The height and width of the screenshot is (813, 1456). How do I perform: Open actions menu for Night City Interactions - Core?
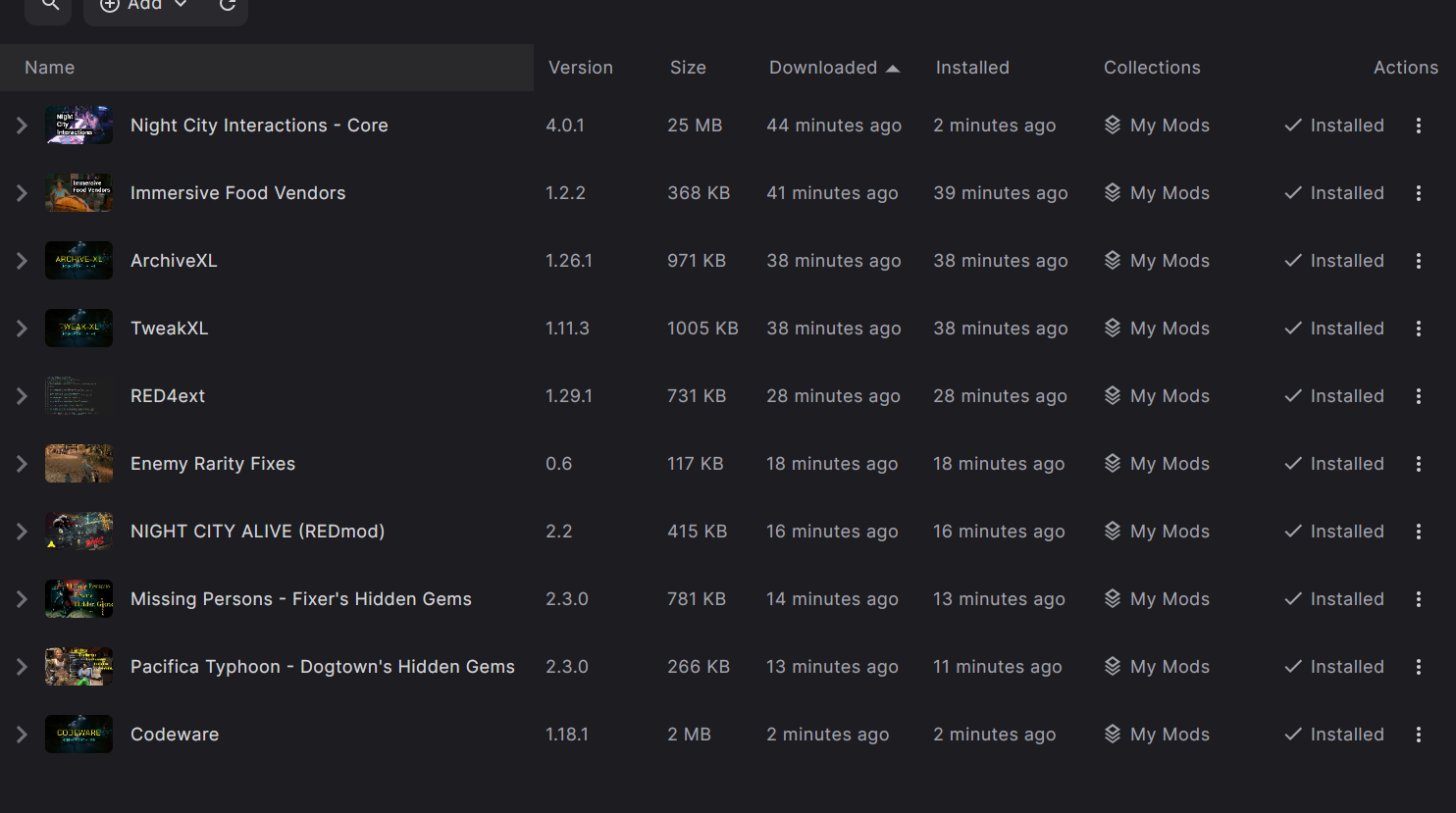click(1419, 126)
